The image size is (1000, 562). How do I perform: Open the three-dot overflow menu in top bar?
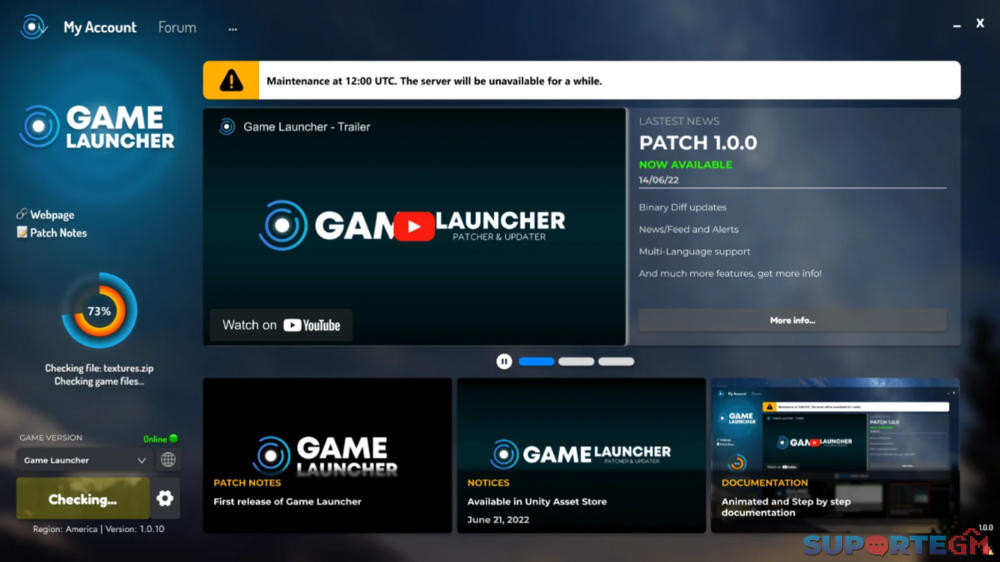233,29
